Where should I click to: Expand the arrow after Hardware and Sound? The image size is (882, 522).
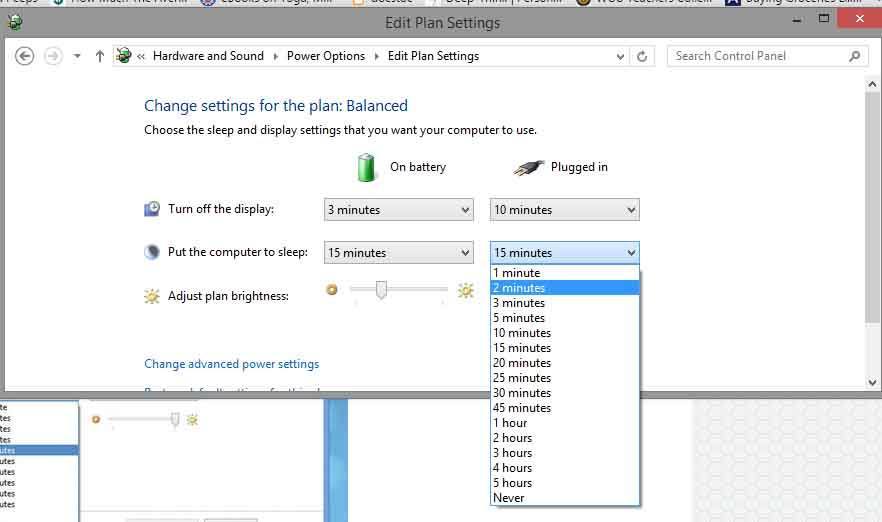click(x=276, y=56)
